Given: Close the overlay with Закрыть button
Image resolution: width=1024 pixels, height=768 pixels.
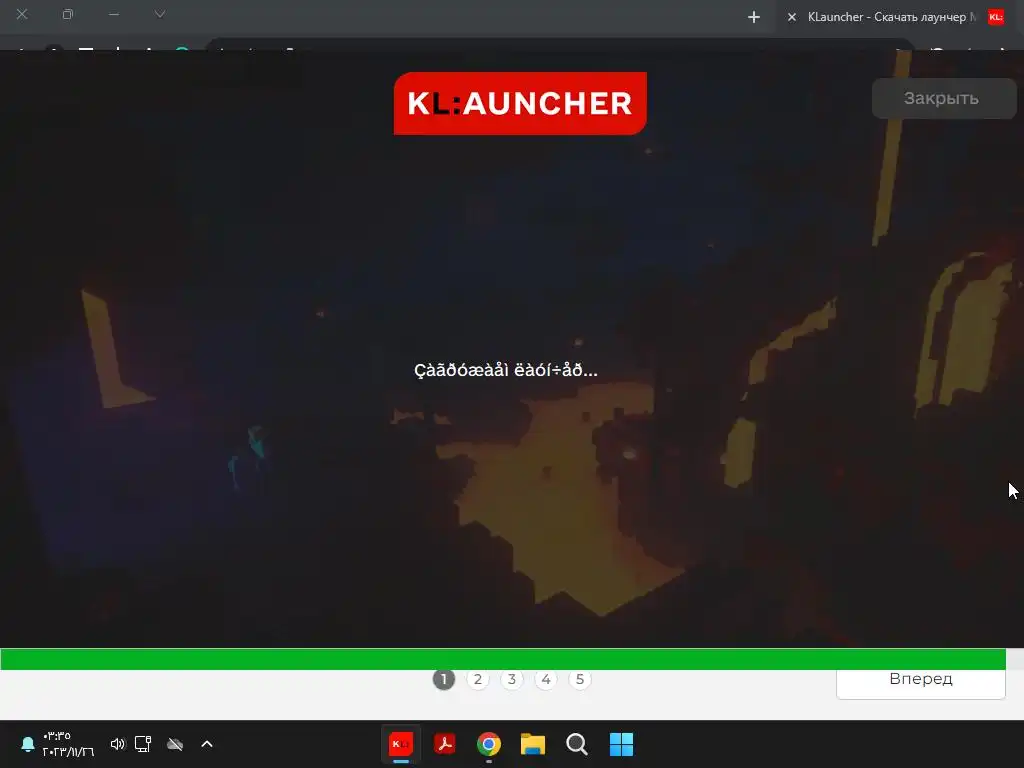Looking at the screenshot, I should pos(944,99).
